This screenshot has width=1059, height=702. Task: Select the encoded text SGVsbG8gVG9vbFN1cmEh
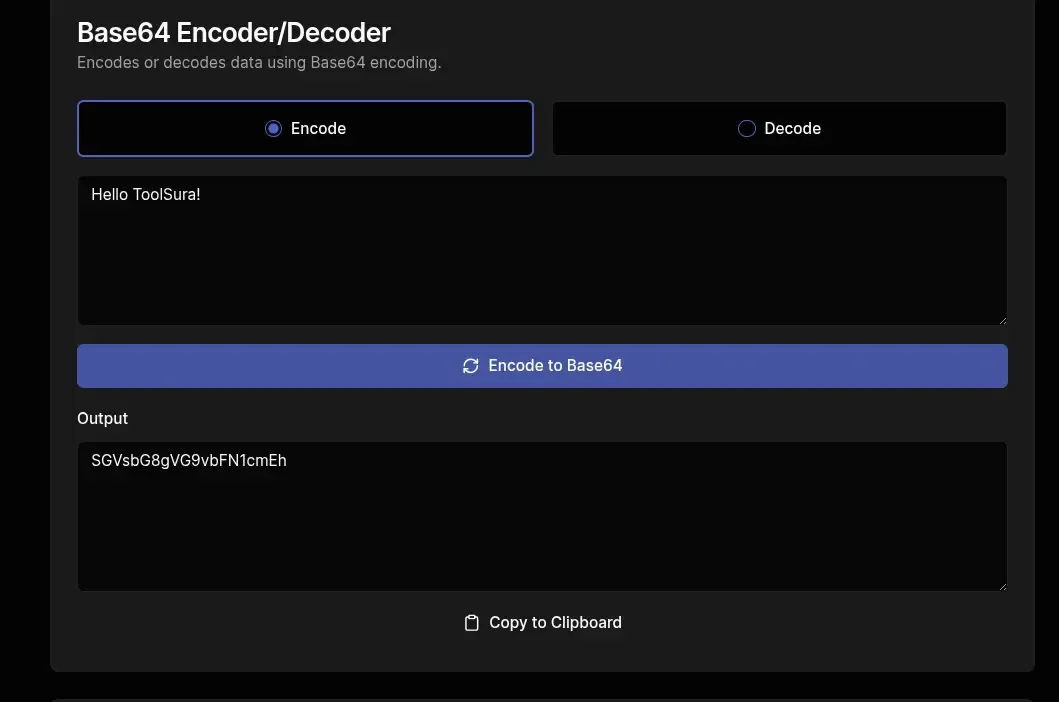(189, 460)
